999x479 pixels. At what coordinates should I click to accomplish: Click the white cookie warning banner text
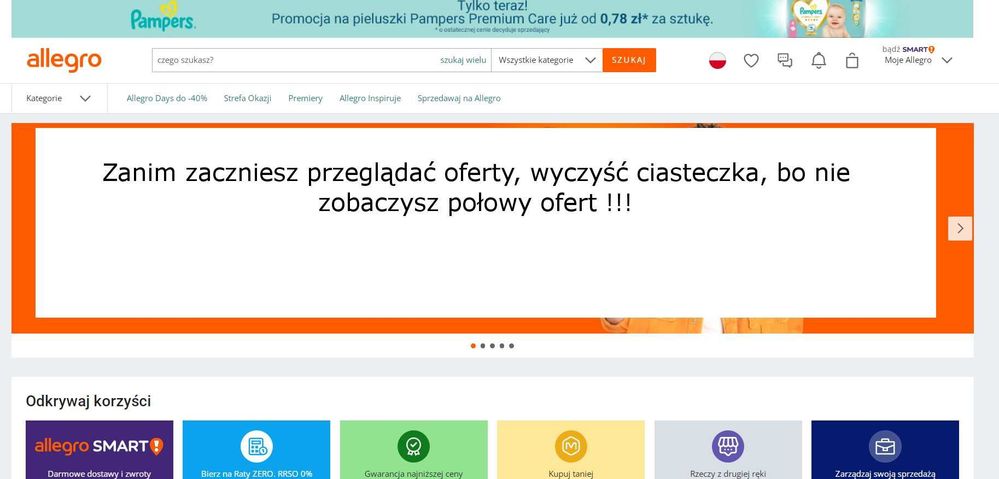pos(475,189)
